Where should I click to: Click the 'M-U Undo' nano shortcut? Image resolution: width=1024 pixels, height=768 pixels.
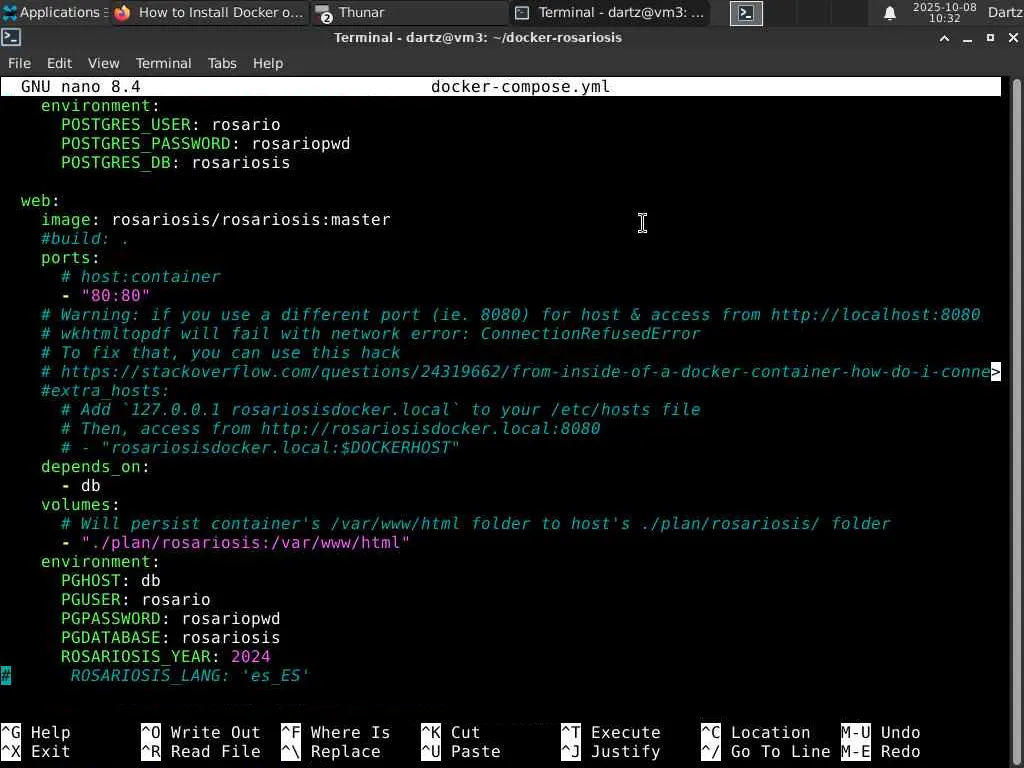(880, 733)
